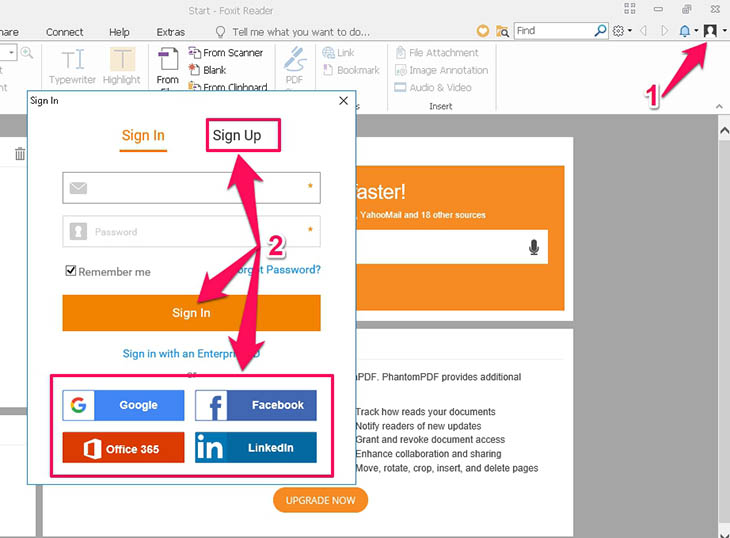730x538 pixels.
Task: Add a Bookmark
Action: [x=351, y=70]
